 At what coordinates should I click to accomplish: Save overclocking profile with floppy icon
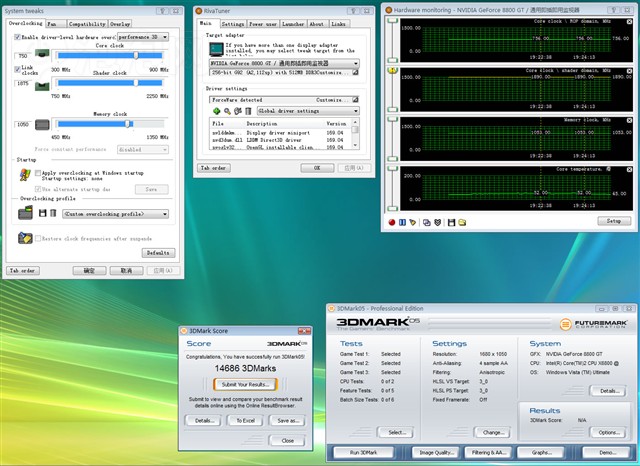(x=42, y=213)
